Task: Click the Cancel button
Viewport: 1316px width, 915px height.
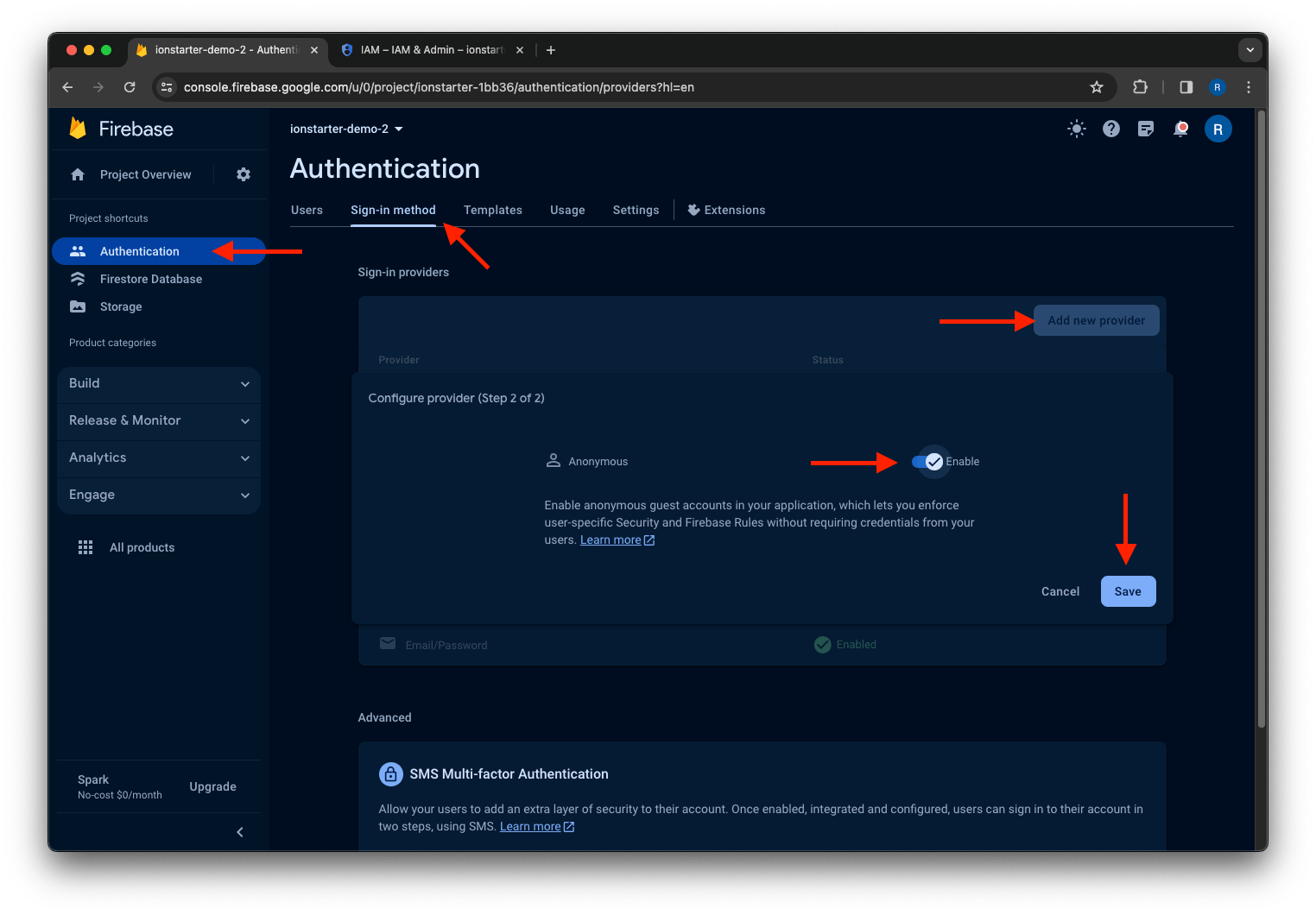Action: 1060,591
